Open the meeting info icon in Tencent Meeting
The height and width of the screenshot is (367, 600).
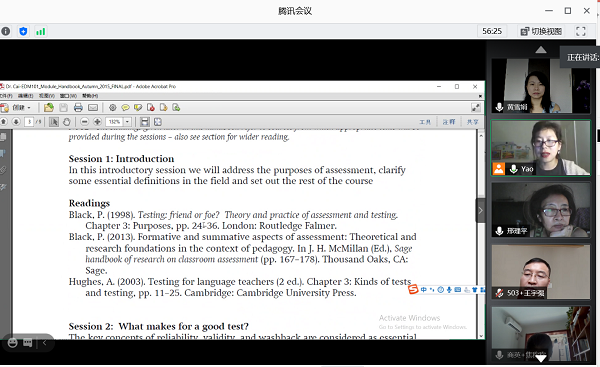tap(6, 31)
